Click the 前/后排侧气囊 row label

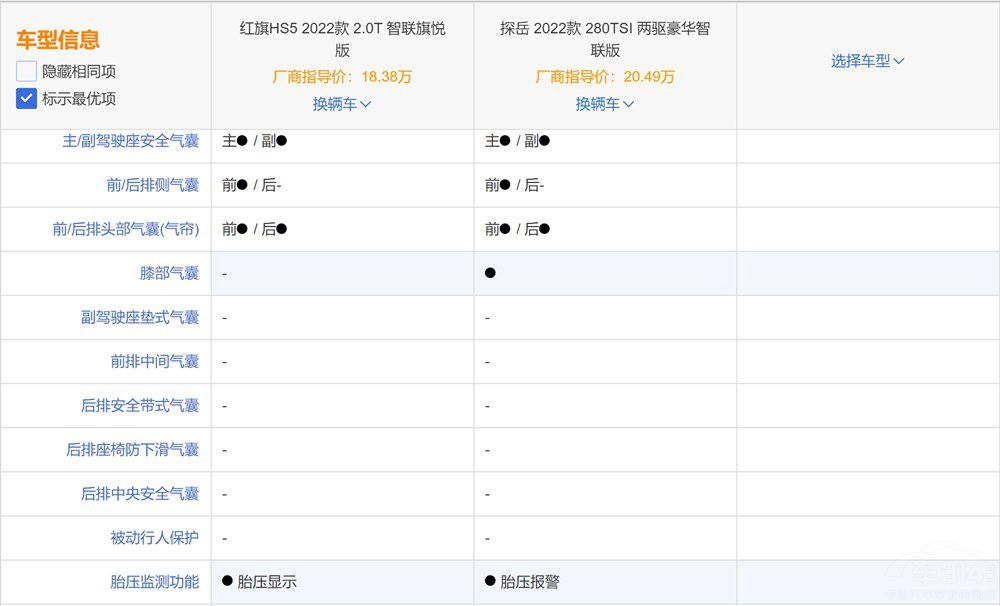coord(153,185)
